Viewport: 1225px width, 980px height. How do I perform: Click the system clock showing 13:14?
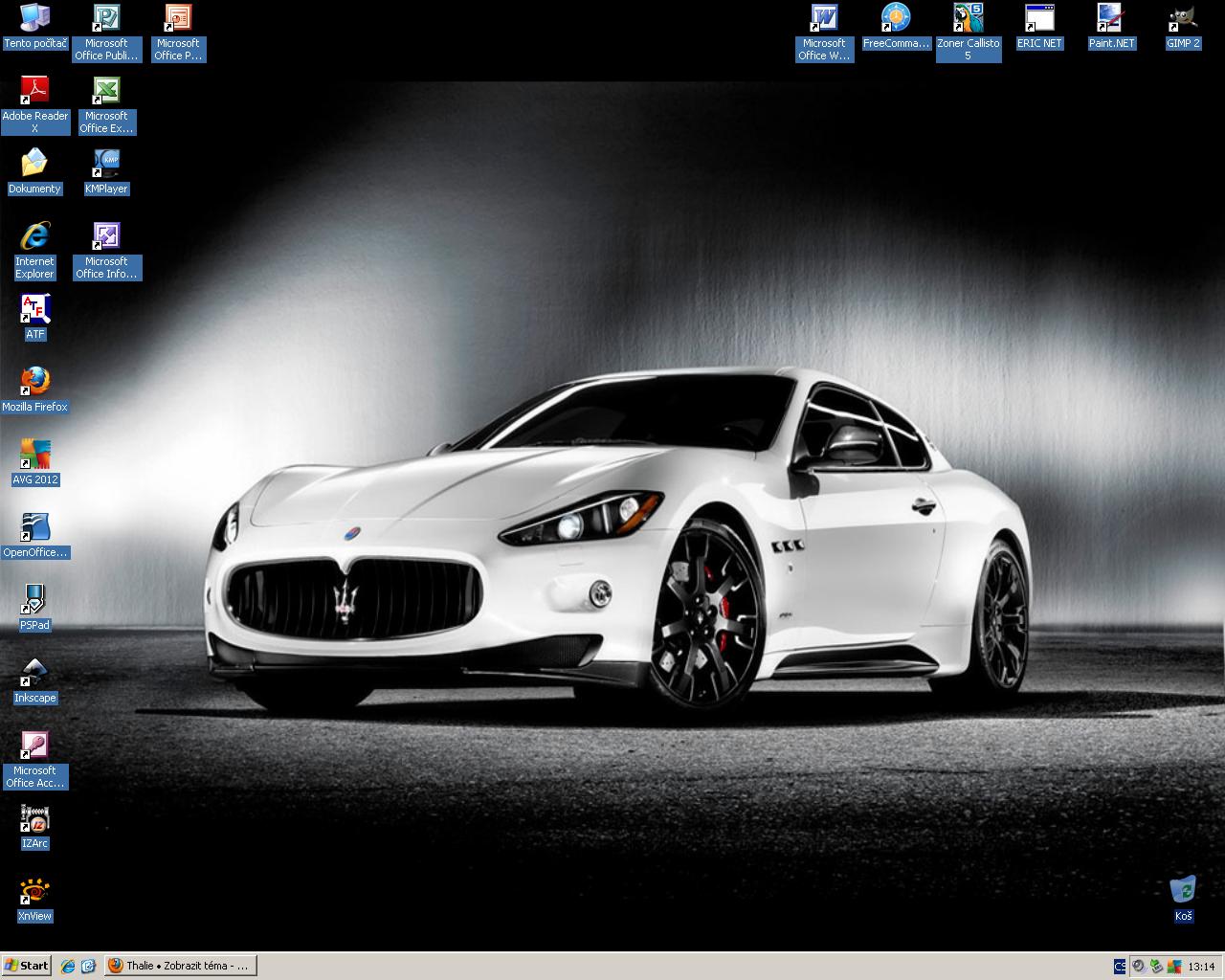point(1201,967)
